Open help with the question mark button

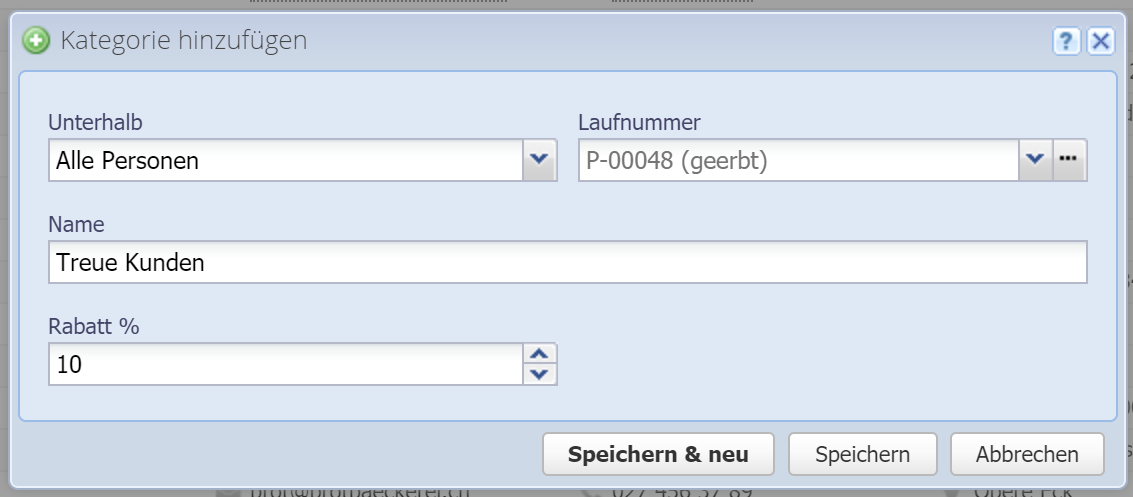[x=1067, y=41]
